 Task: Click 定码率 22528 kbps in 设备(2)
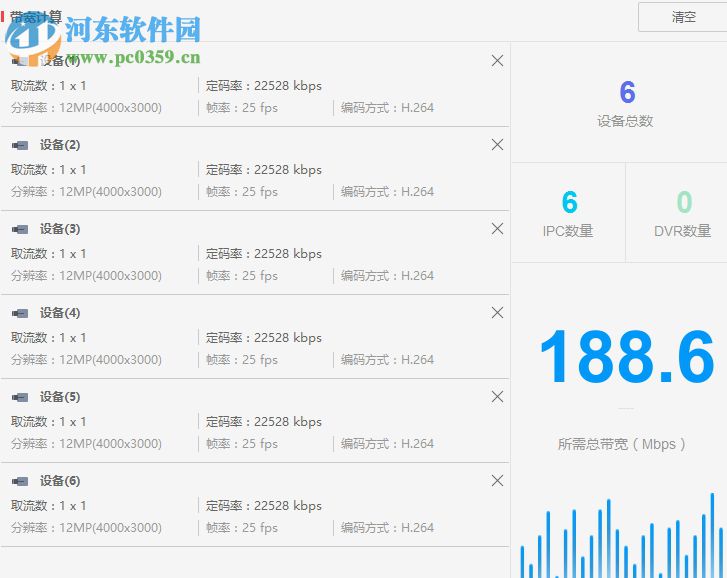(264, 170)
